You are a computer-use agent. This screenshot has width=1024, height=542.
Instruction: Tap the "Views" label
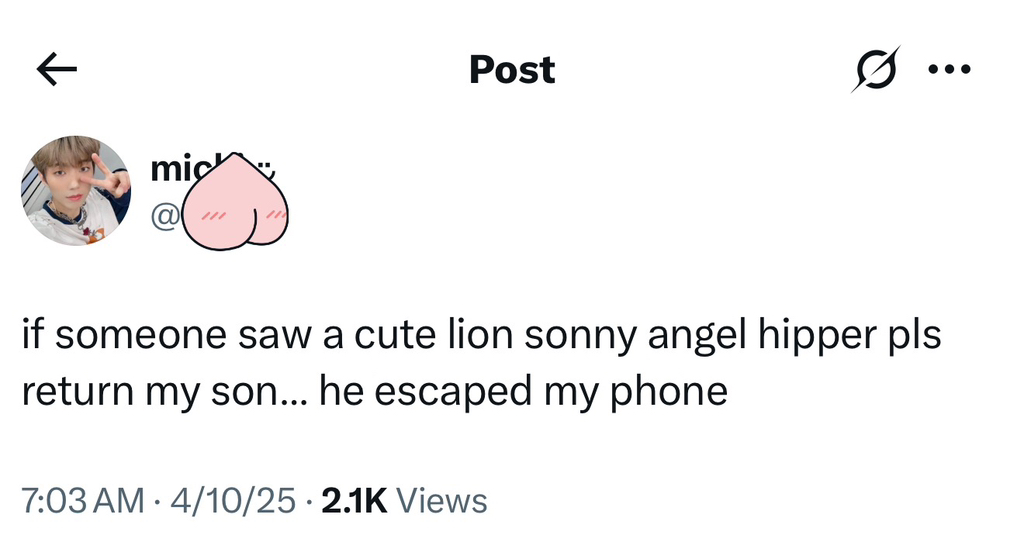click(x=442, y=499)
